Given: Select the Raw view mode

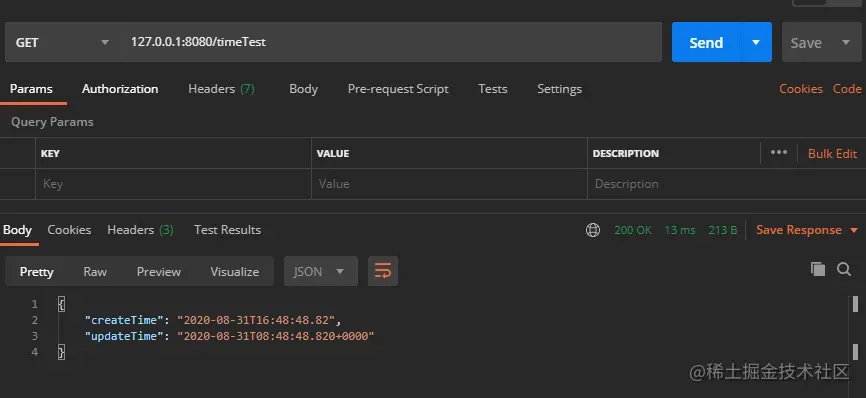Looking at the screenshot, I should 95,272.
